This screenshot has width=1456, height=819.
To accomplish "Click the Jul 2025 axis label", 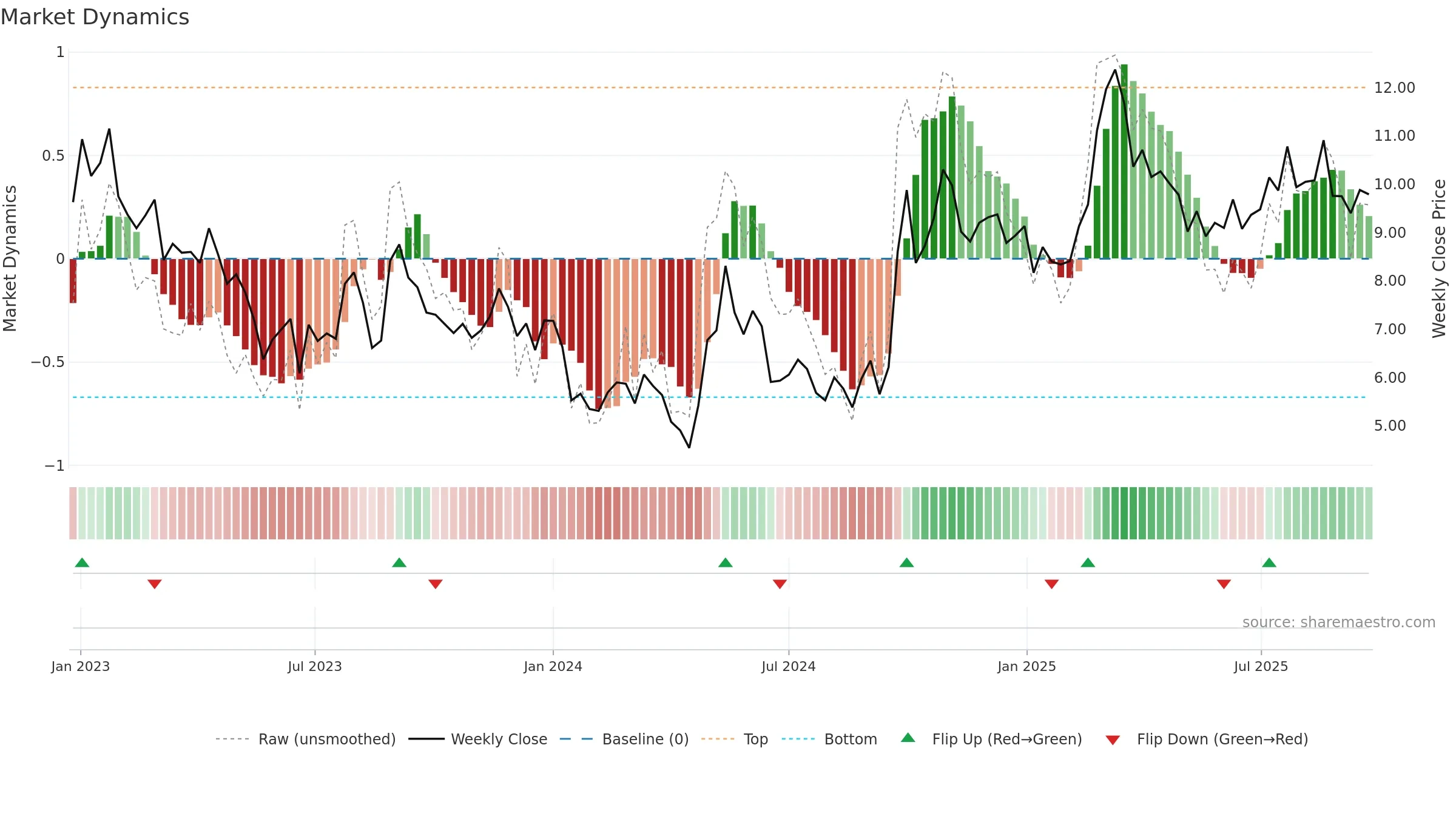I will click(x=1261, y=666).
